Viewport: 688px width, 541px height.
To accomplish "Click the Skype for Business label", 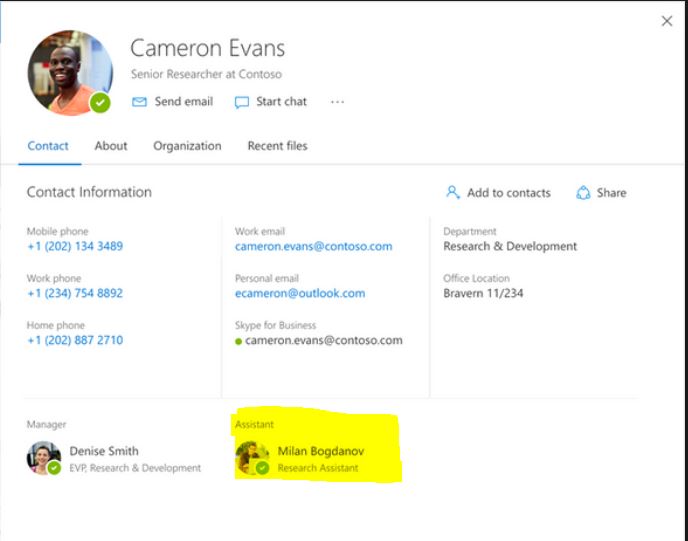I will [x=276, y=325].
